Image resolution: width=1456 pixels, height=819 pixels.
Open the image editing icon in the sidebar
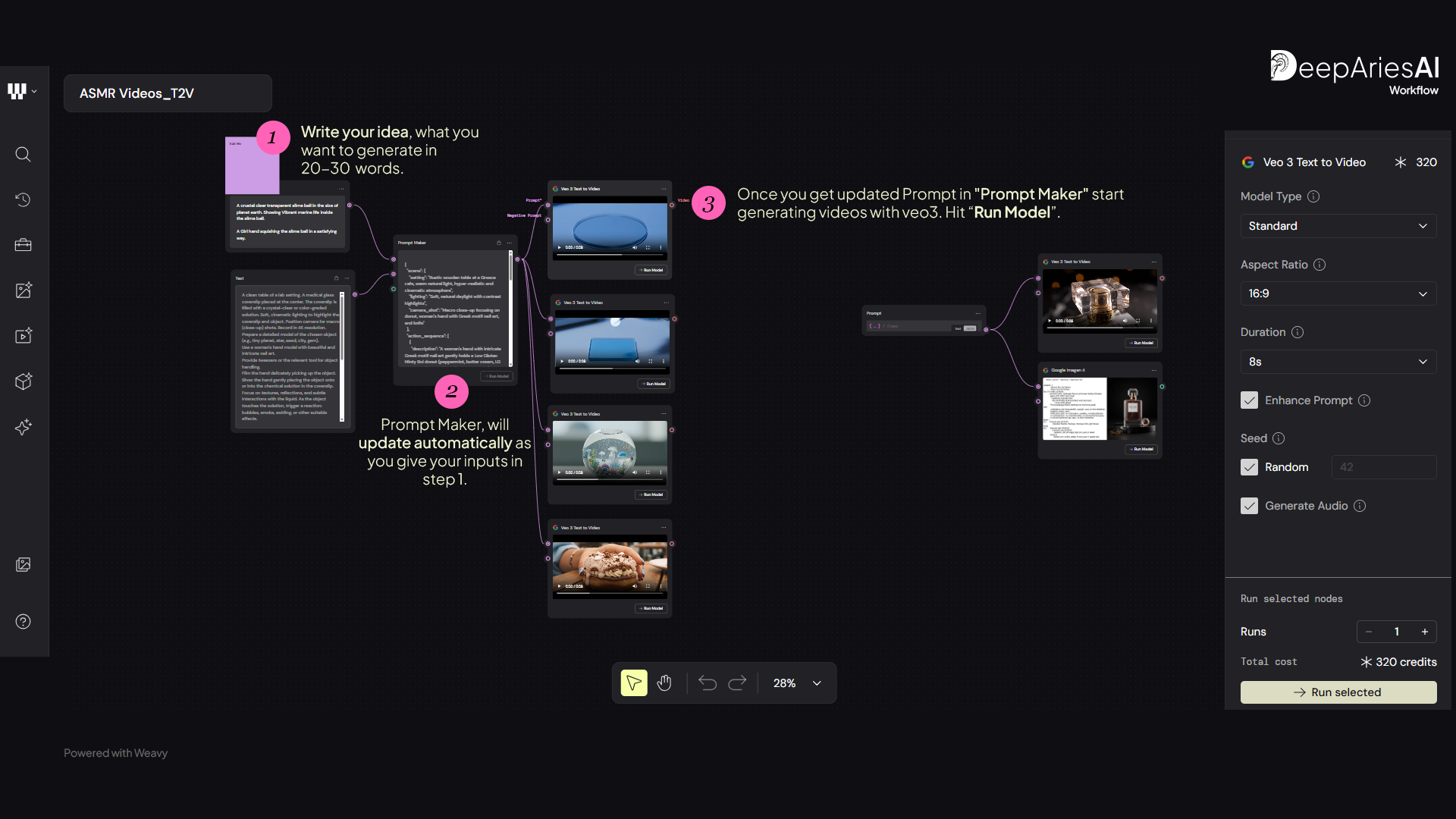click(23, 290)
